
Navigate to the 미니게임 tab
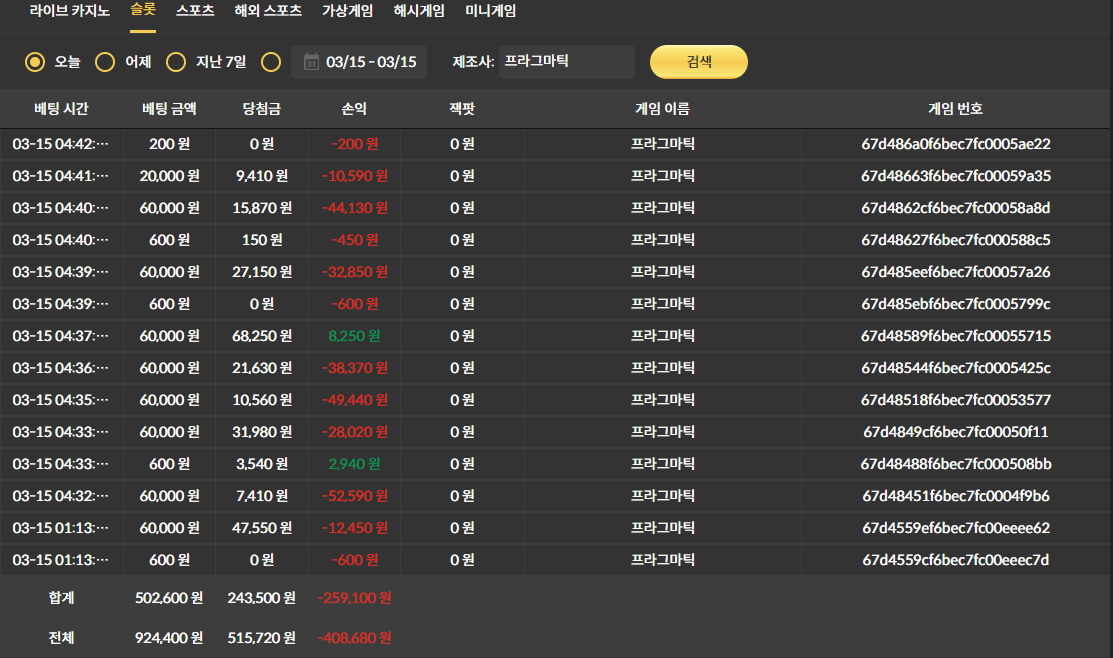point(491,12)
